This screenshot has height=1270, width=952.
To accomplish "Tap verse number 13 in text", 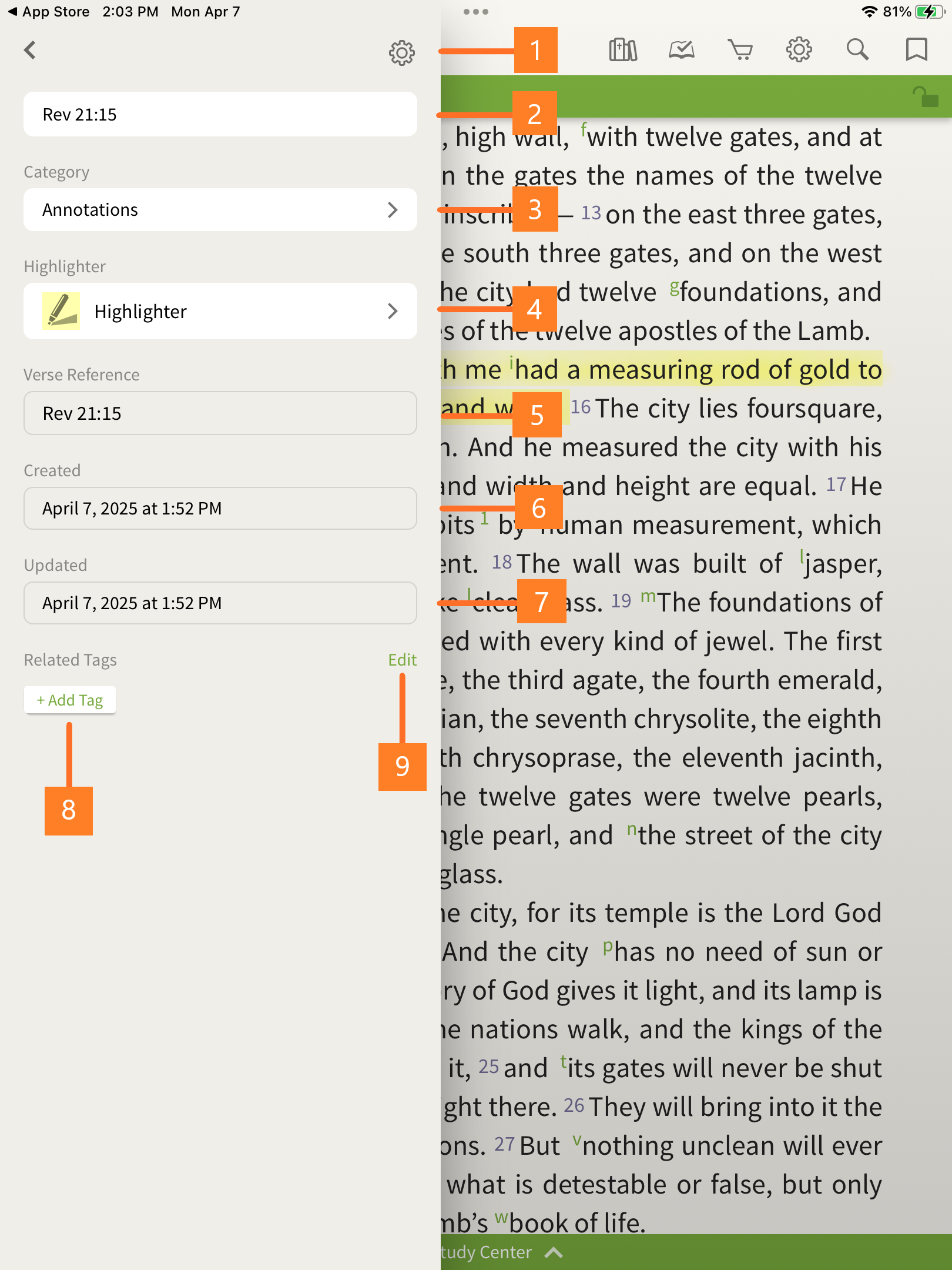I will coord(591,213).
